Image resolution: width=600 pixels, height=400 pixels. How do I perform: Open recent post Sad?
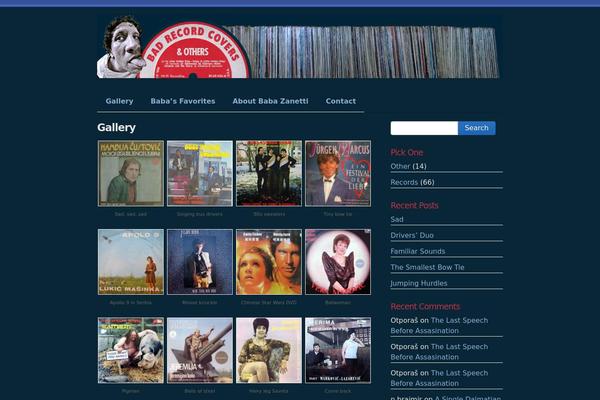(397, 219)
